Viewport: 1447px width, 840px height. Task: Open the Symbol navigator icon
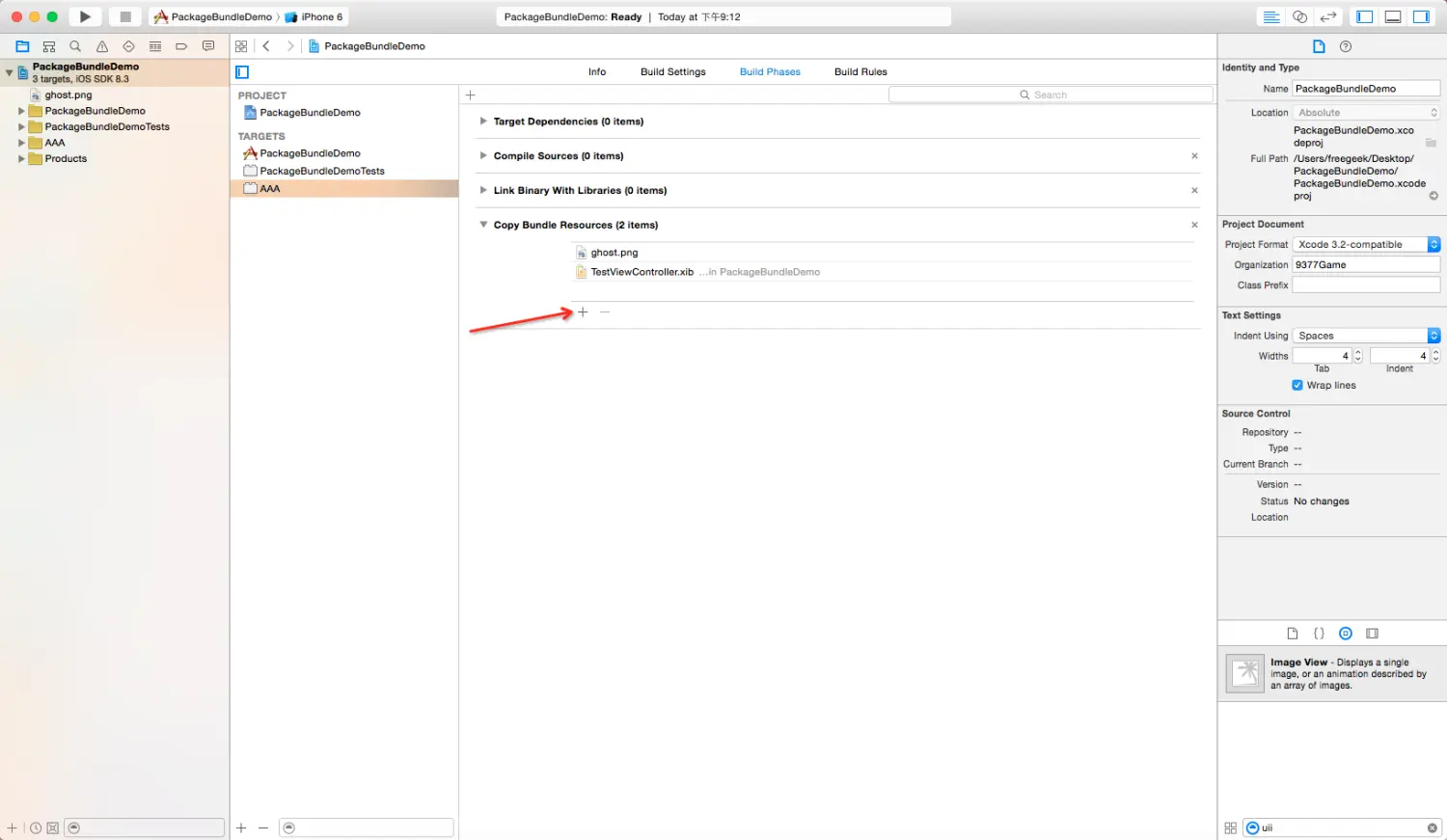(49, 46)
